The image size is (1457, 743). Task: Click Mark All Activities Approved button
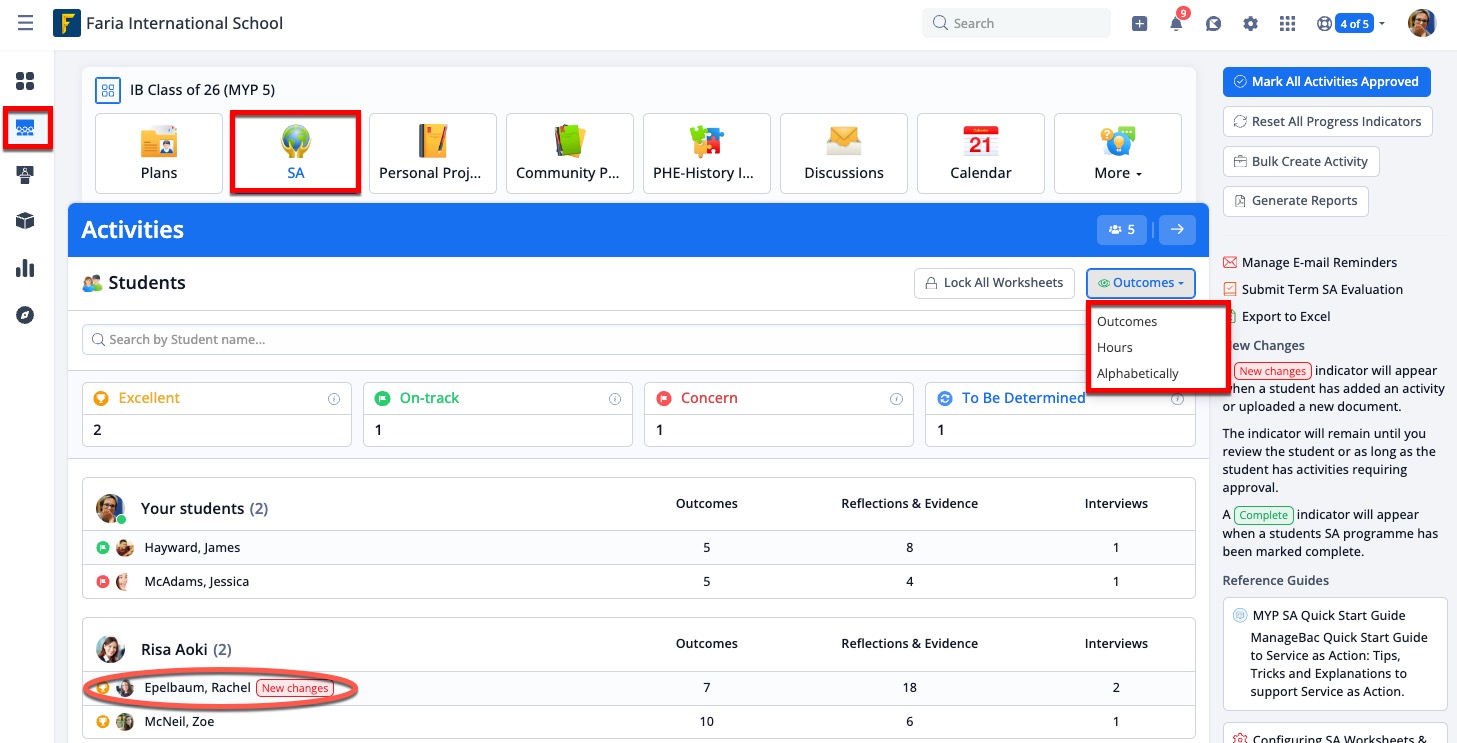point(1326,82)
